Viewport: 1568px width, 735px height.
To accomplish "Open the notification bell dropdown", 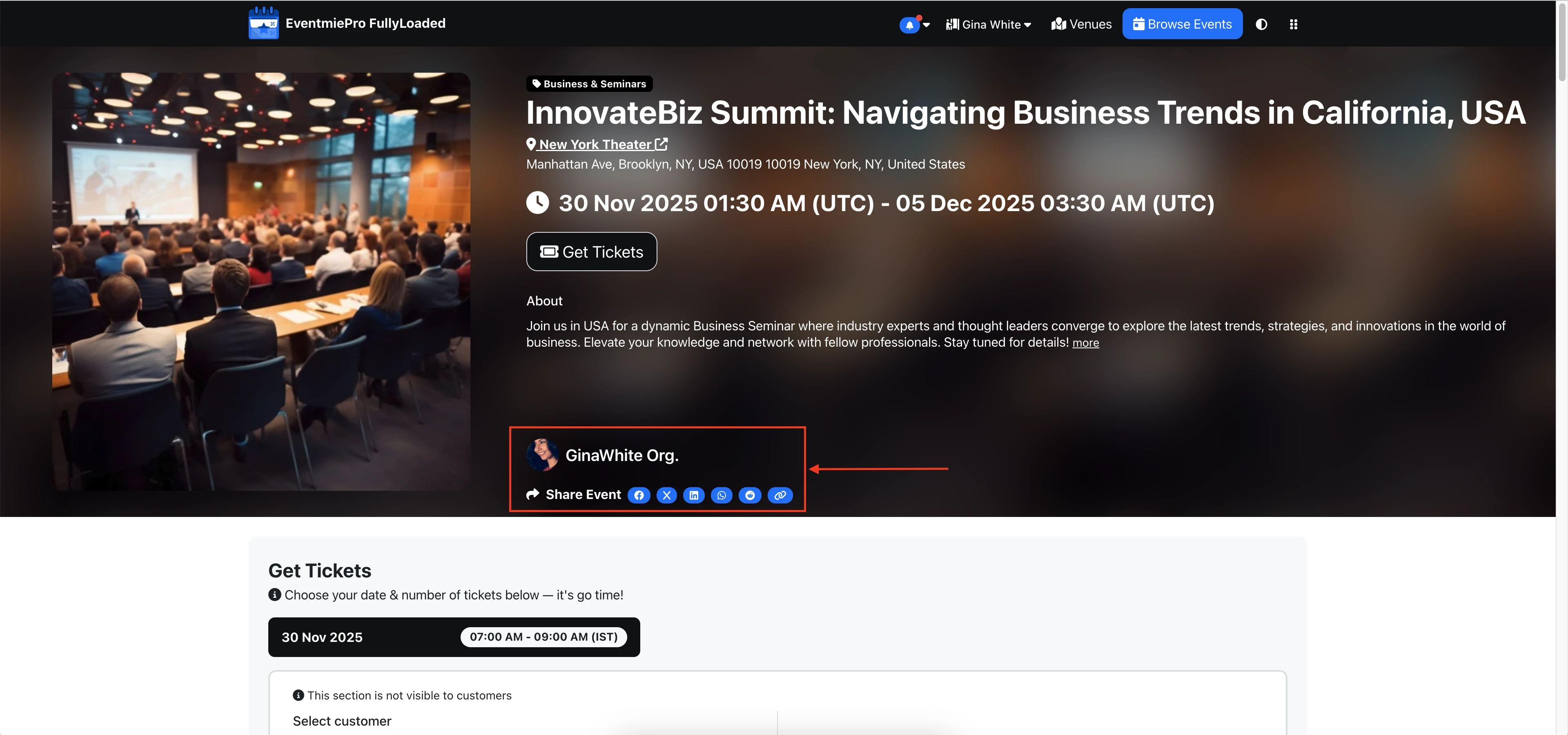I will tap(914, 25).
